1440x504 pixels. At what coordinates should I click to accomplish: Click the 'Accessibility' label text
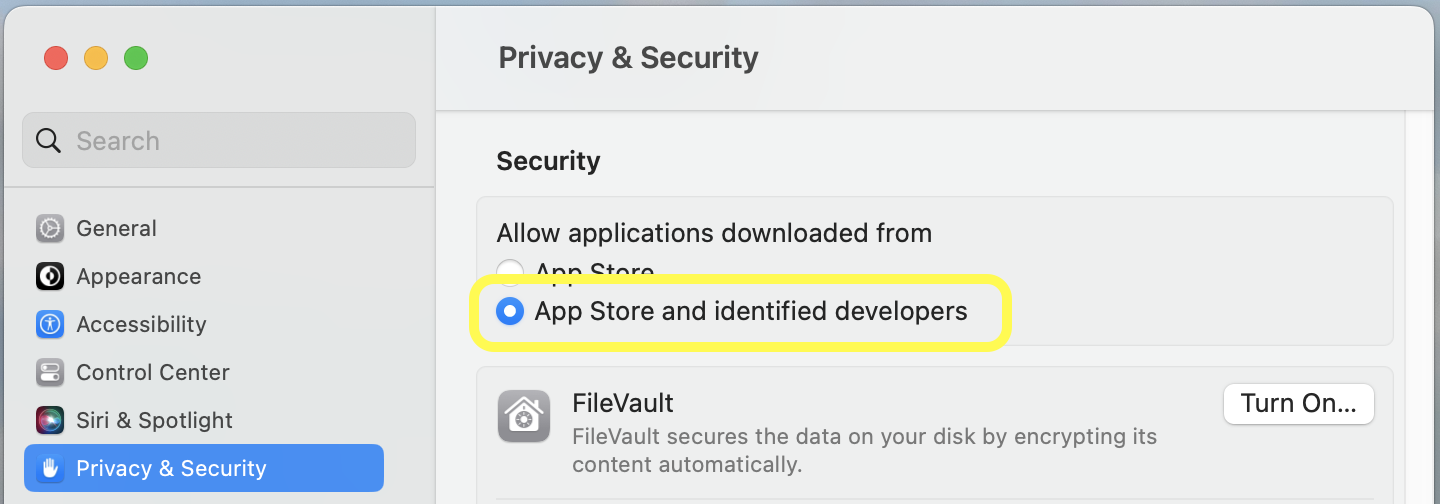[x=141, y=325]
